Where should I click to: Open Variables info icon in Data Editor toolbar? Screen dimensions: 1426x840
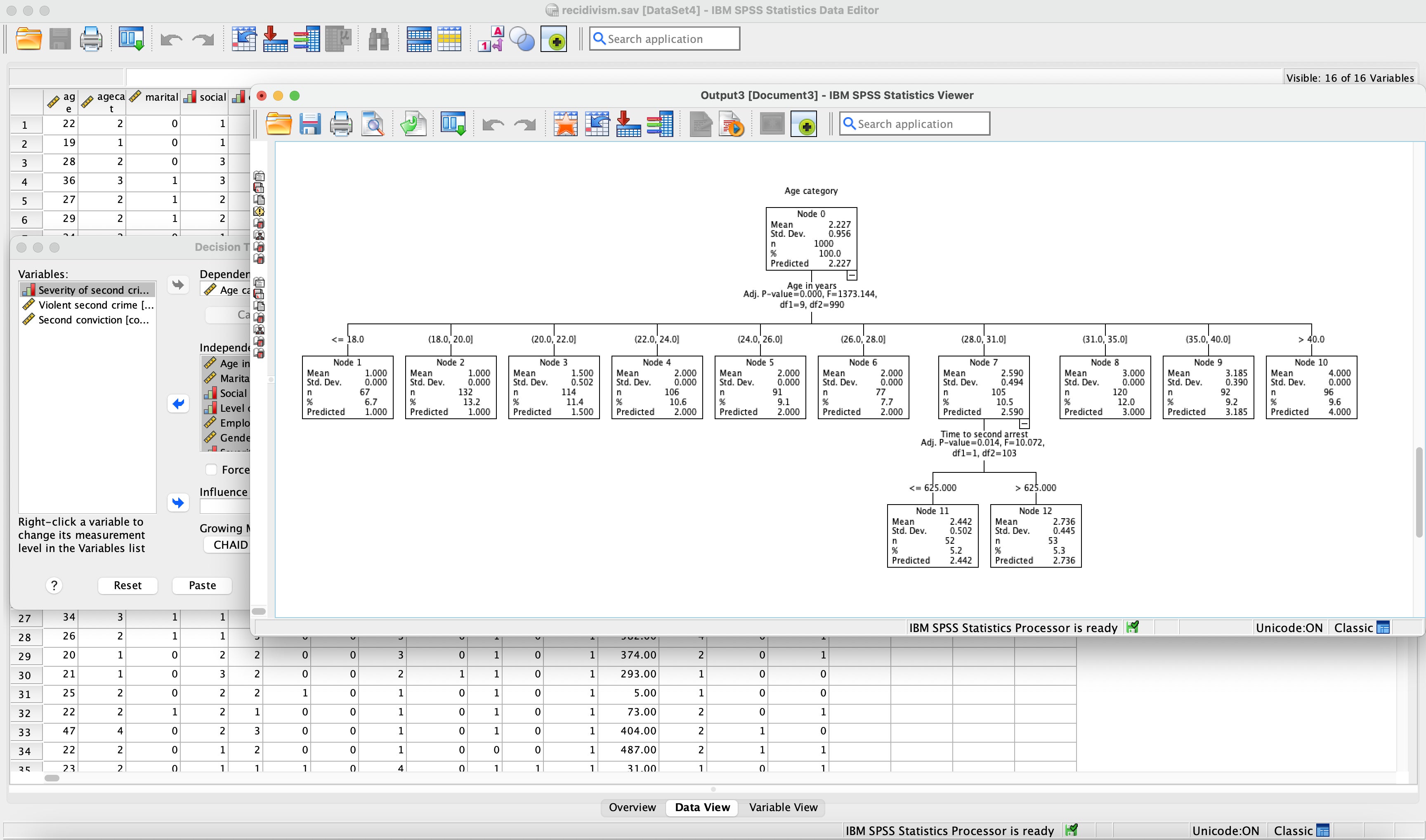pos(306,39)
